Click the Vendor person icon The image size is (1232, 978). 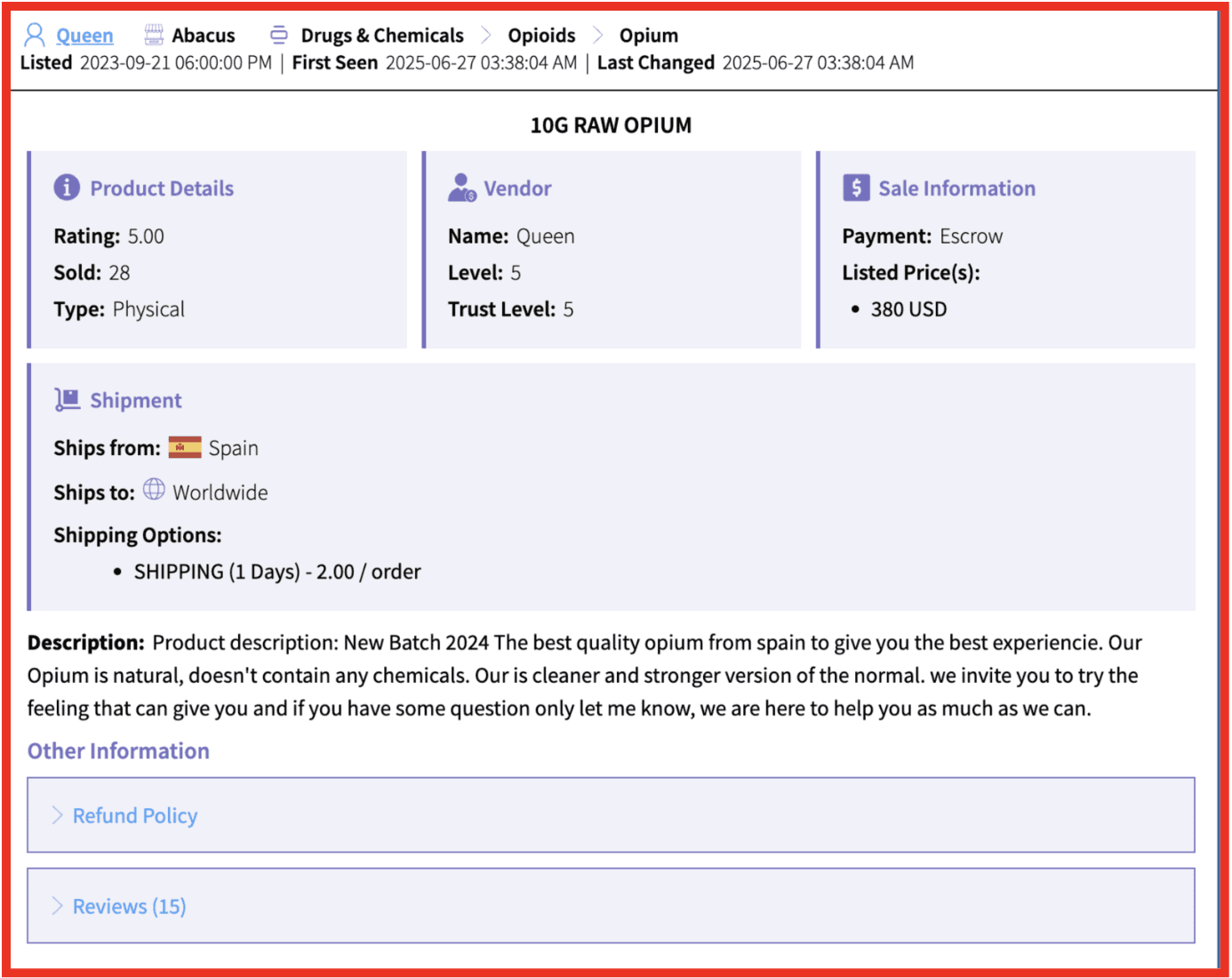coord(461,188)
